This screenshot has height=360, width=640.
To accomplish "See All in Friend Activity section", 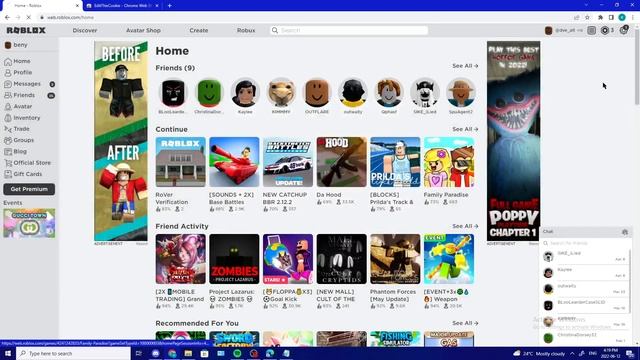I will point(465,227).
